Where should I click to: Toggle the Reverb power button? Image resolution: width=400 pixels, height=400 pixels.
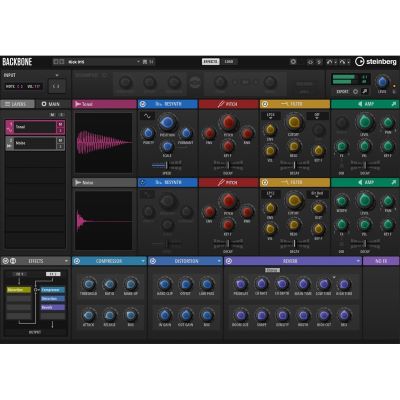229,261
